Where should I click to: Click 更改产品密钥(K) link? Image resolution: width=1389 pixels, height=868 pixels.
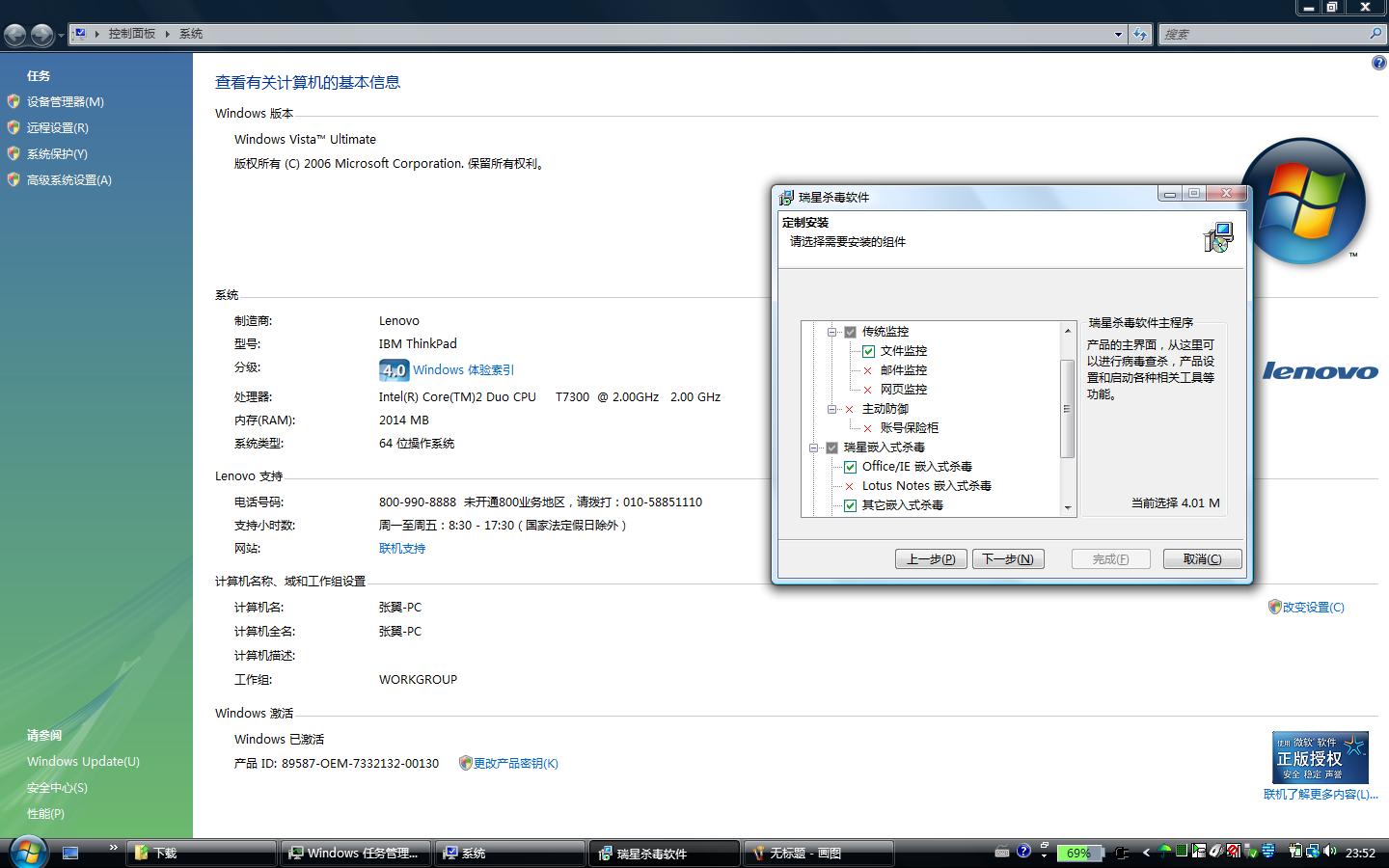pyautogui.click(x=515, y=763)
